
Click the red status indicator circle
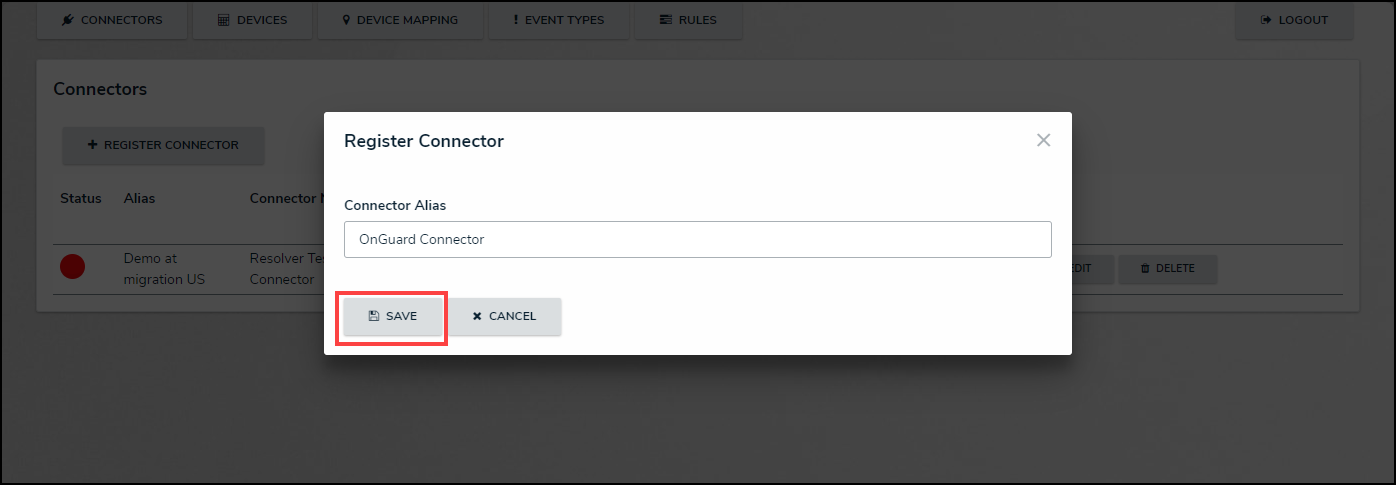[72, 267]
